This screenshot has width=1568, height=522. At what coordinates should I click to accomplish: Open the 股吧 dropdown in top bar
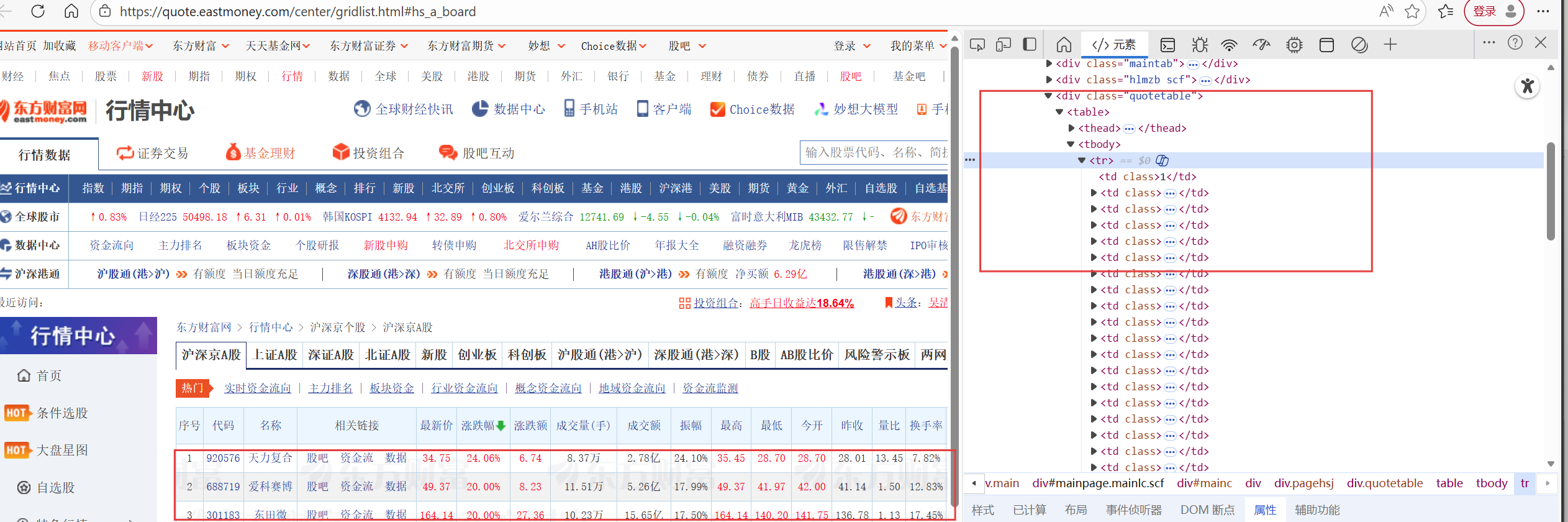point(687,46)
